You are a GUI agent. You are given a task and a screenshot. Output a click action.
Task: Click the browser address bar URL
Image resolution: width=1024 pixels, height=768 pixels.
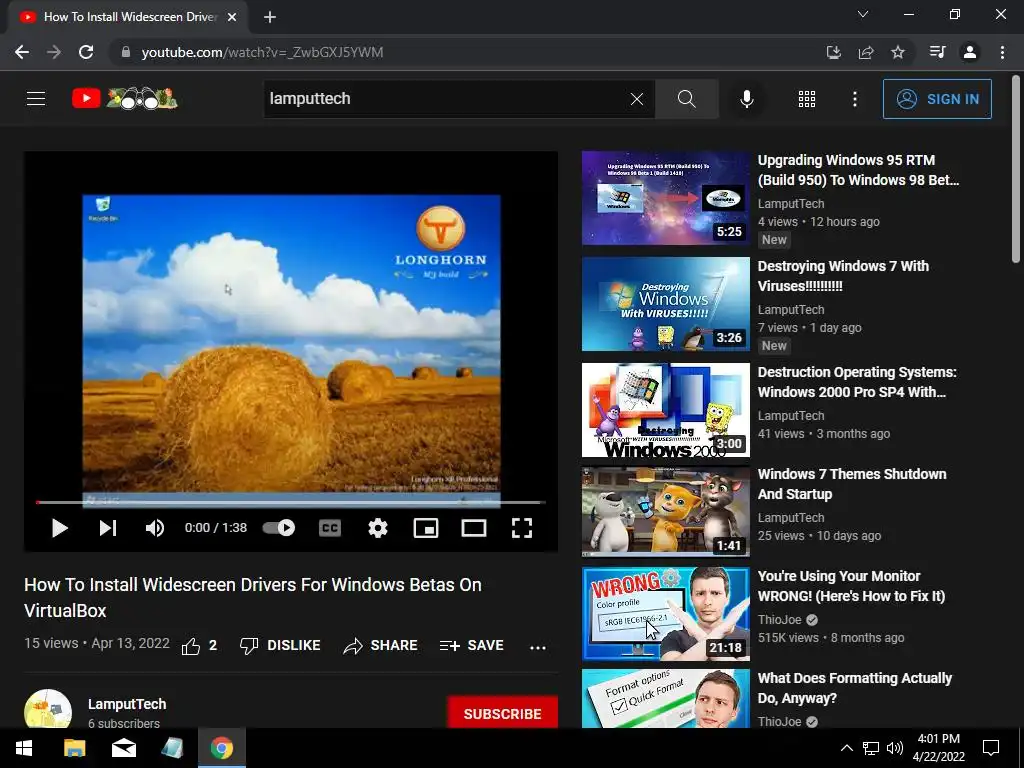[262, 52]
